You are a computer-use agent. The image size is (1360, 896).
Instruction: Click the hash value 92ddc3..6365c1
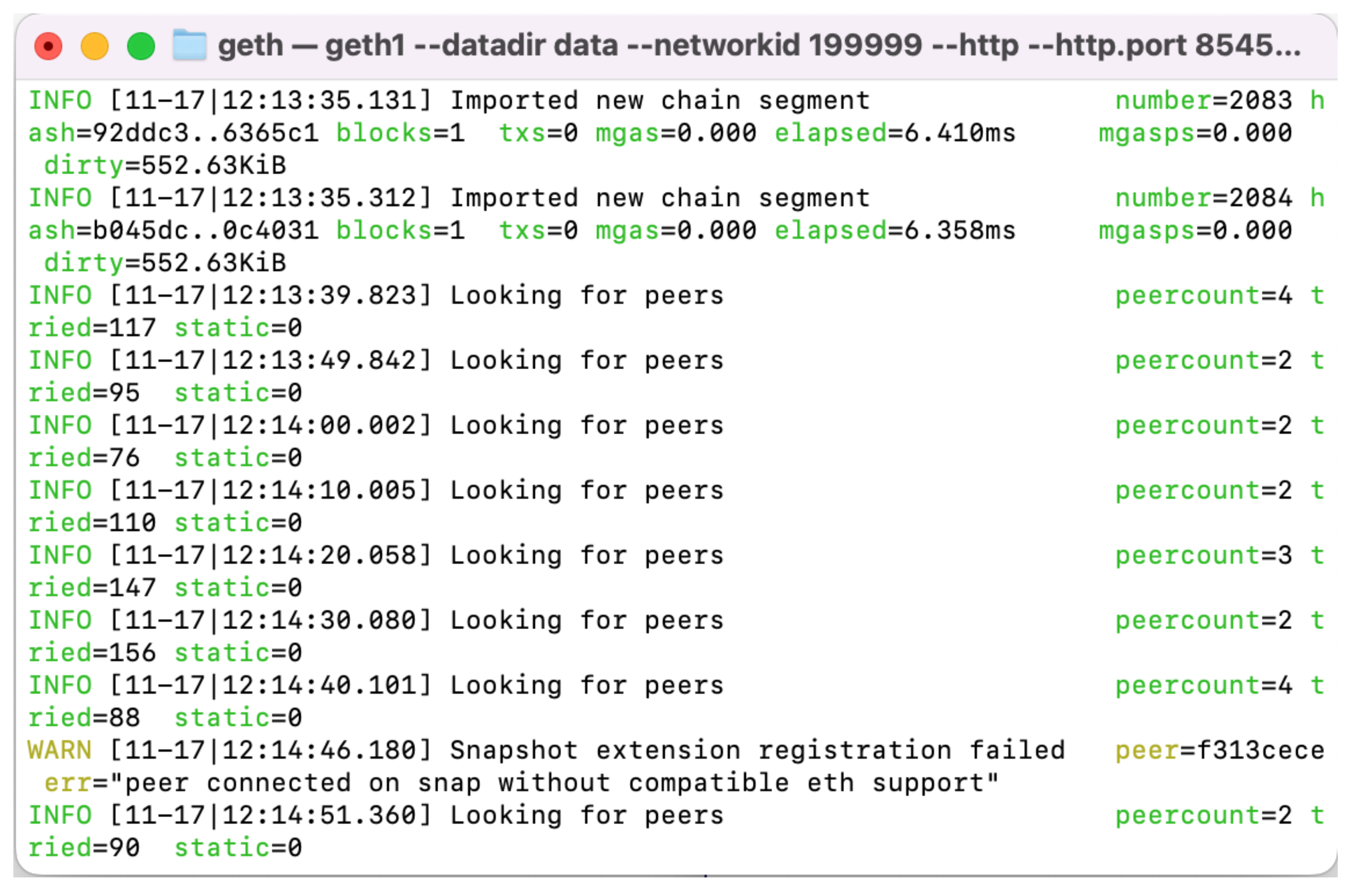pyautogui.click(x=206, y=134)
